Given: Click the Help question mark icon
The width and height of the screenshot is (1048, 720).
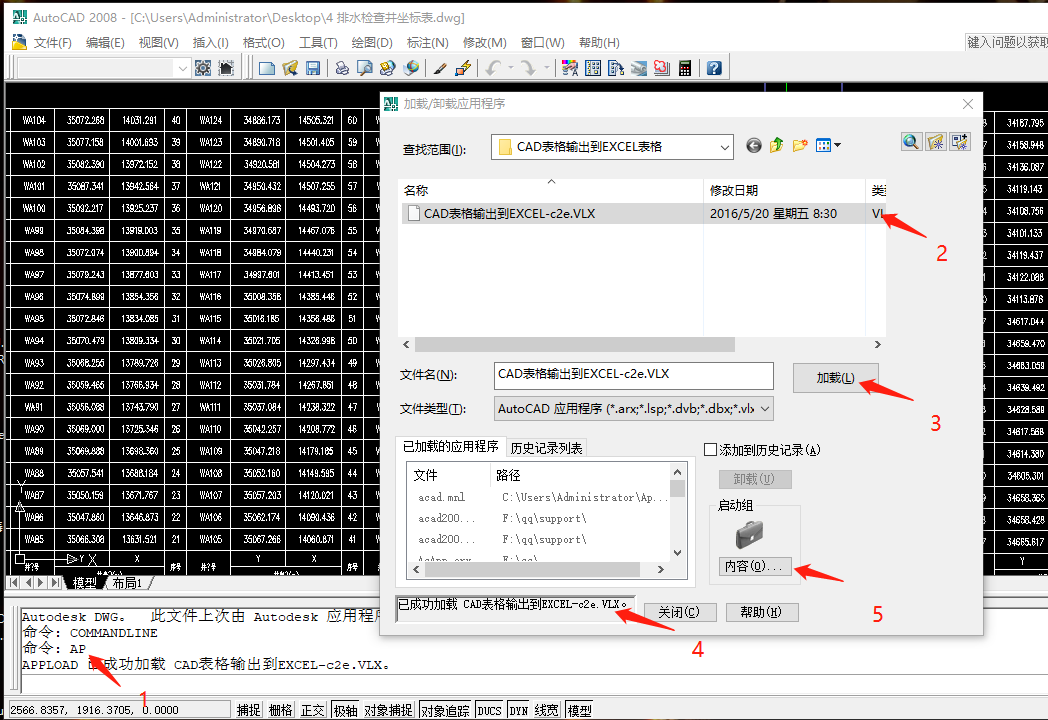Looking at the screenshot, I should (x=714, y=68).
